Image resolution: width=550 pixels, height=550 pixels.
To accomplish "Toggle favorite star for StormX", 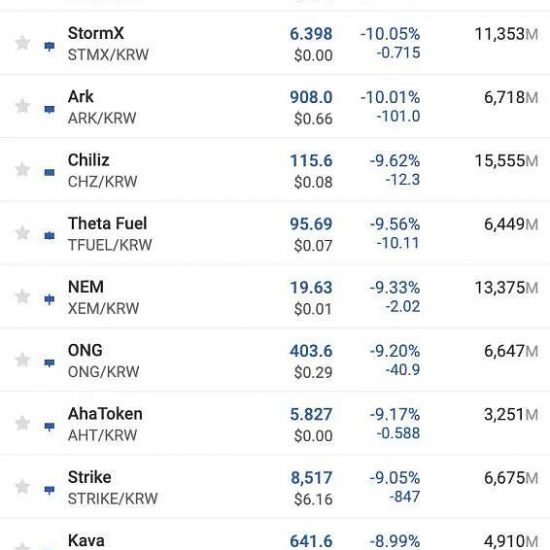I will pos(23,43).
